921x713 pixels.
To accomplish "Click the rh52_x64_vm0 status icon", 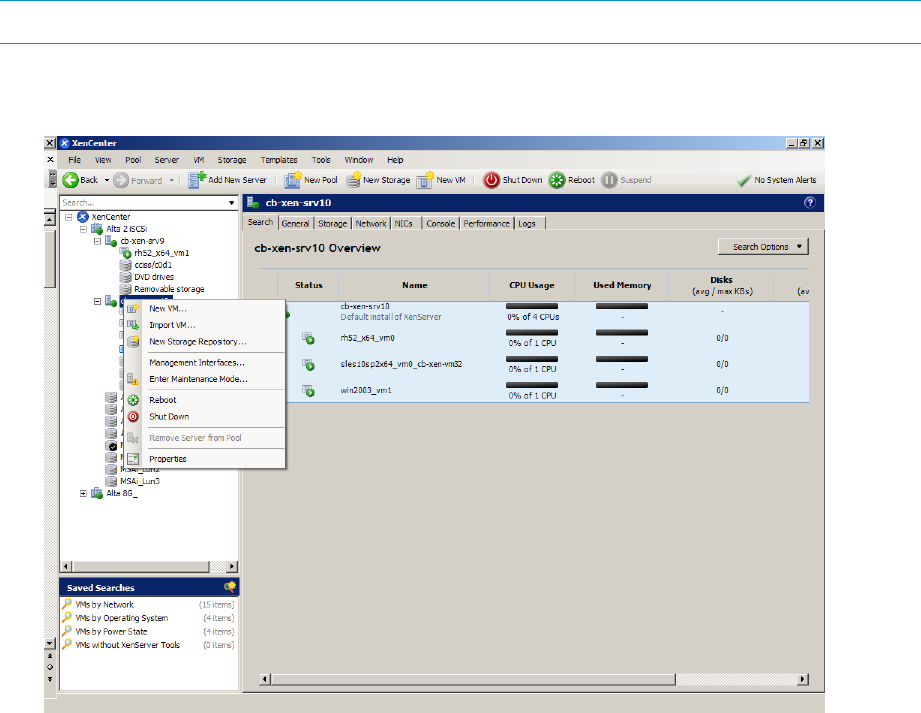I will [x=308, y=338].
